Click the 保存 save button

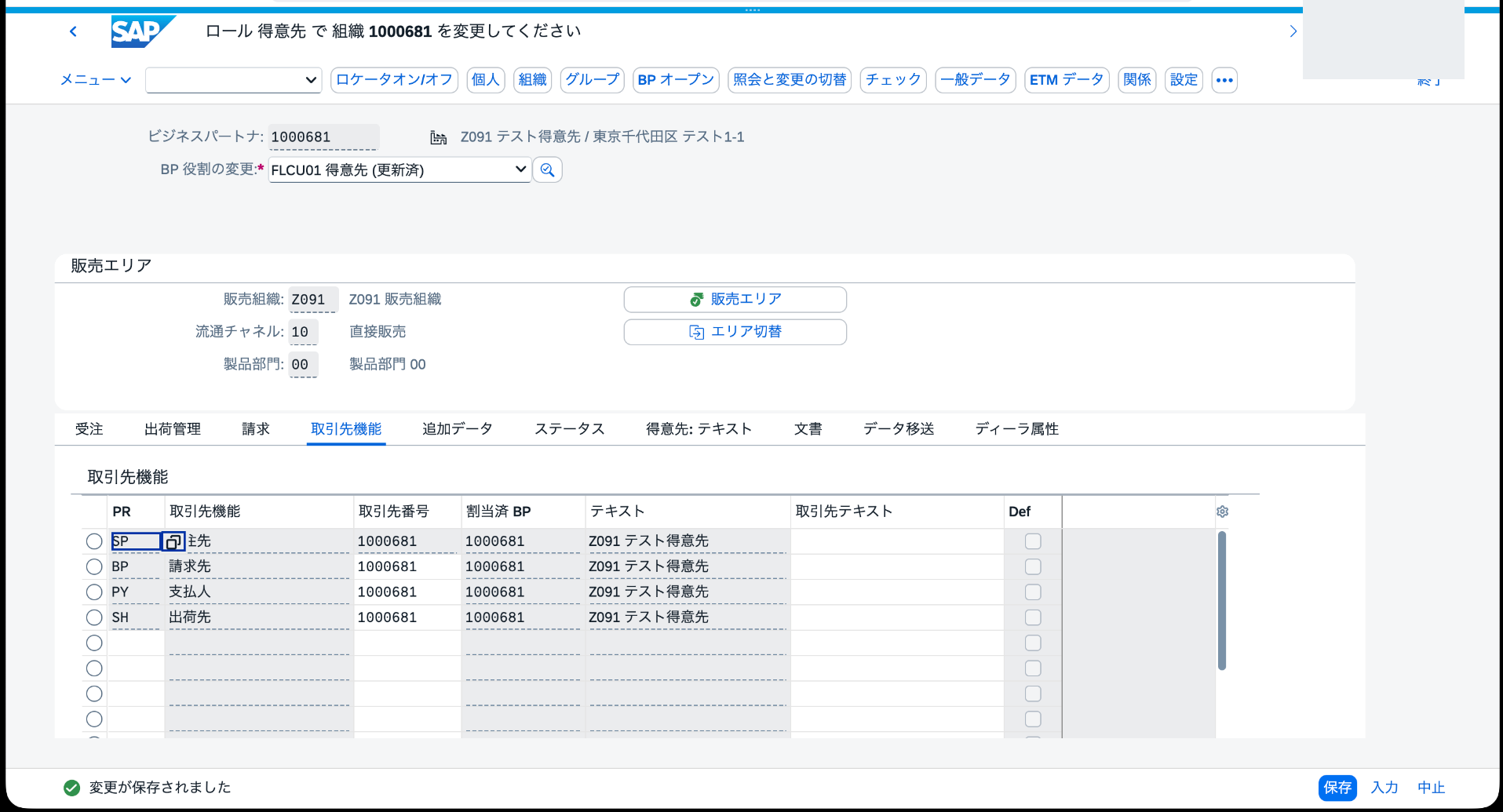(1337, 788)
